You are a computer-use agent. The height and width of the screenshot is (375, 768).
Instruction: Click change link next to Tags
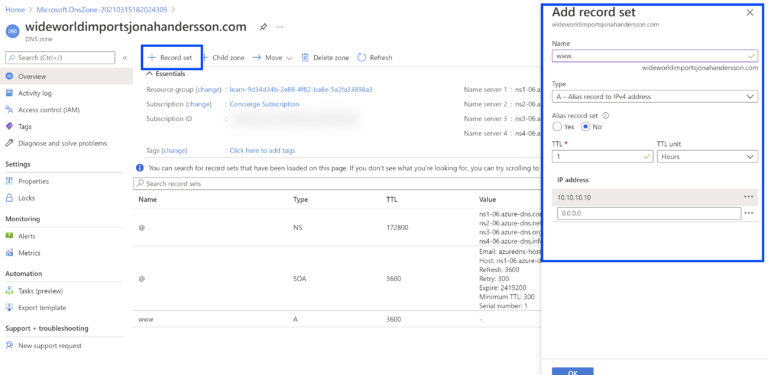click(x=174, y=151)
